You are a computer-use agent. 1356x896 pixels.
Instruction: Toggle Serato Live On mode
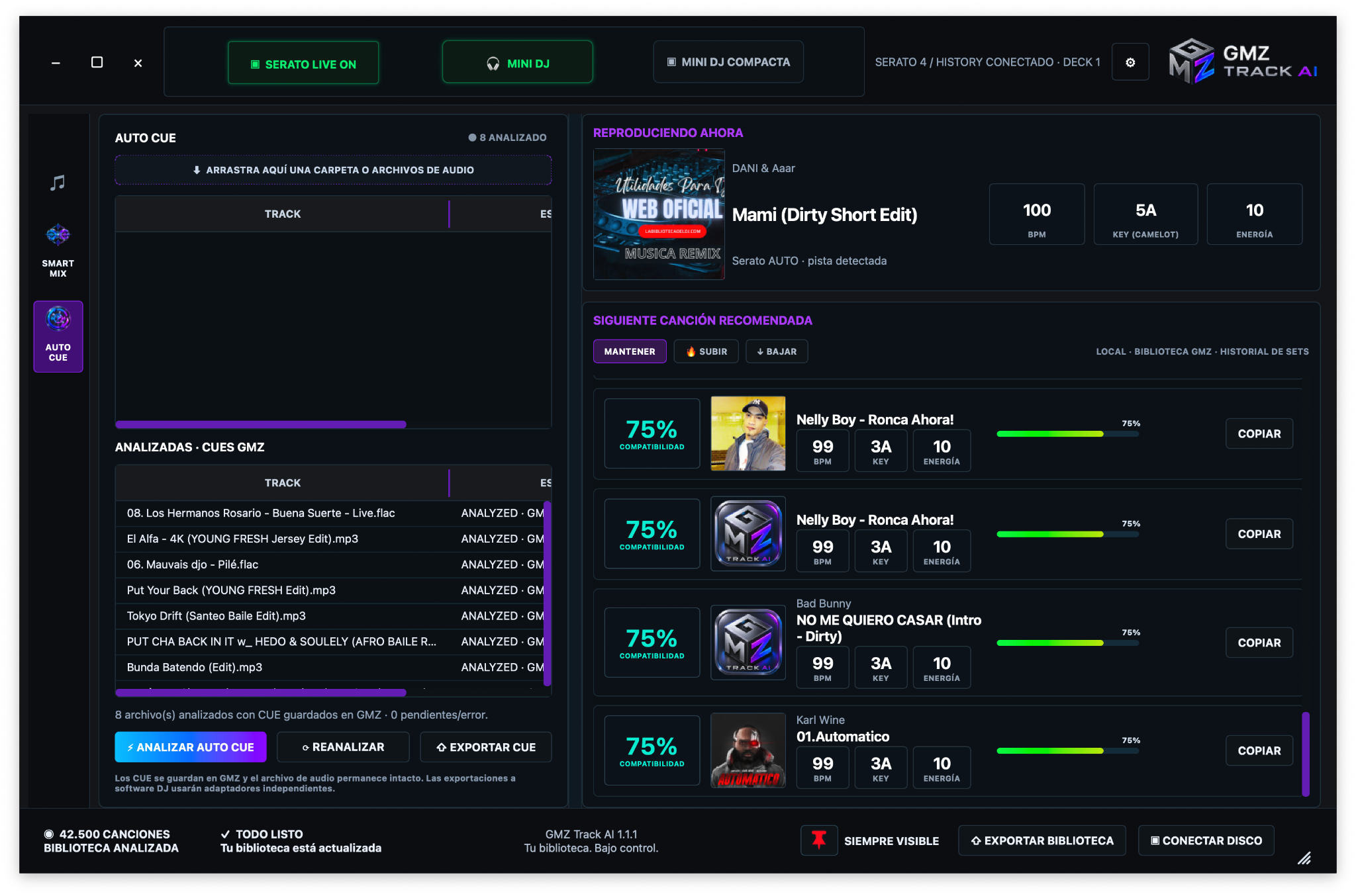[x=303, y=63]
